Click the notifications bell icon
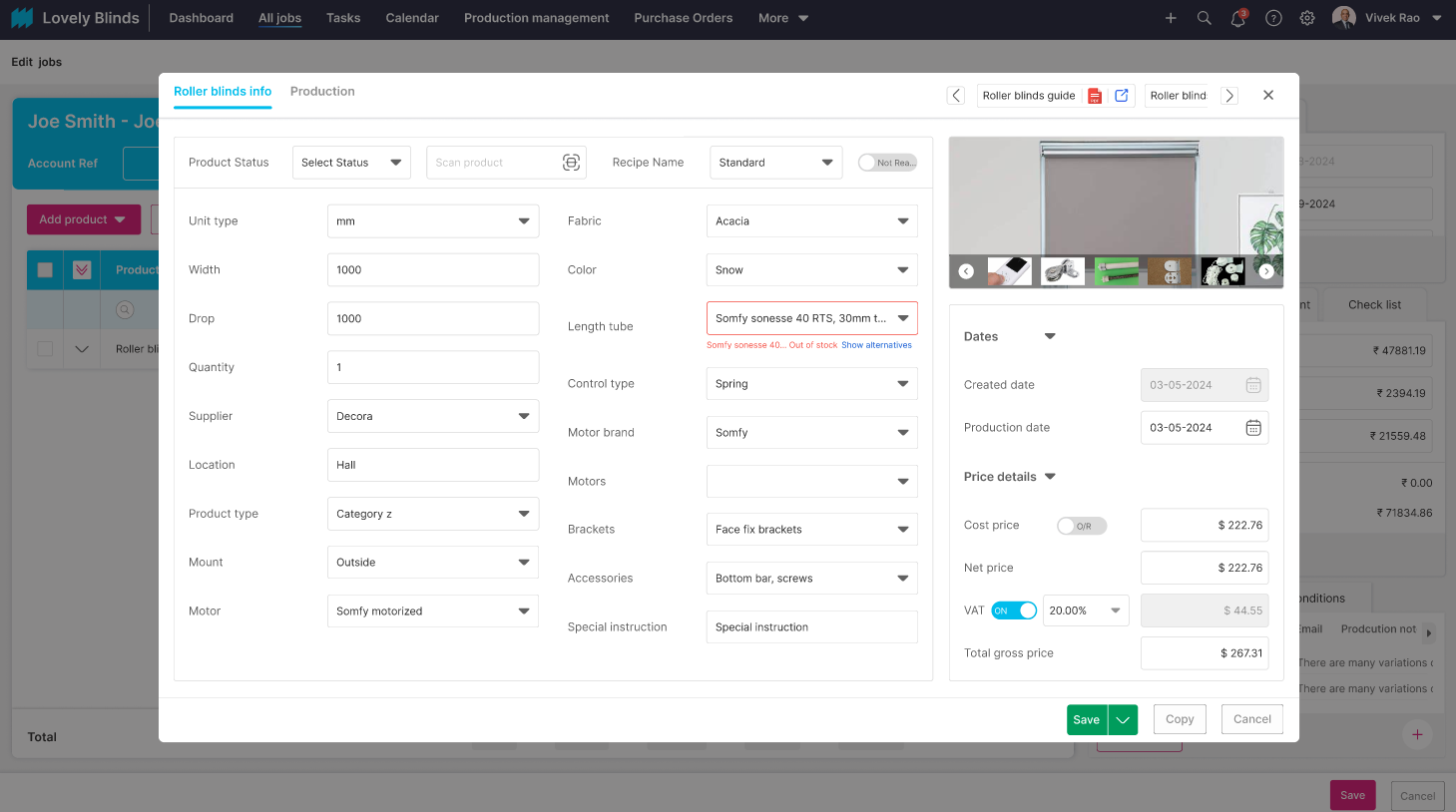Viewport: 1456px width, 812px height. point(1237,18)
